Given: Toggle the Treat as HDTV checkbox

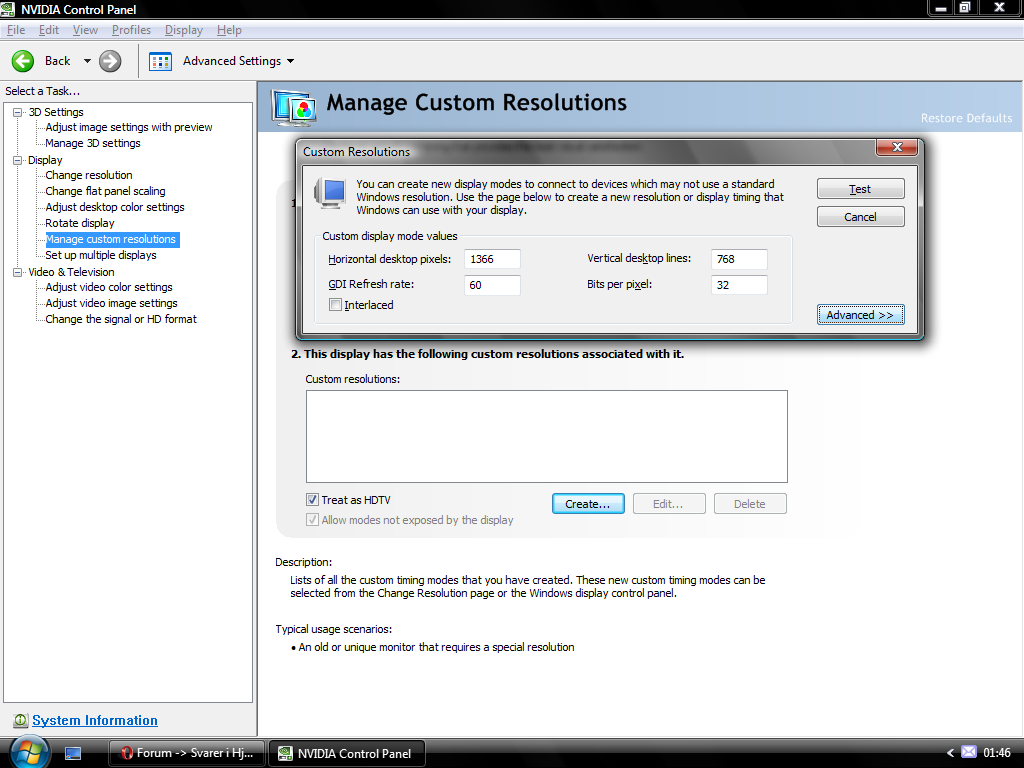Looking at the screenshot, I should (312, 500).
